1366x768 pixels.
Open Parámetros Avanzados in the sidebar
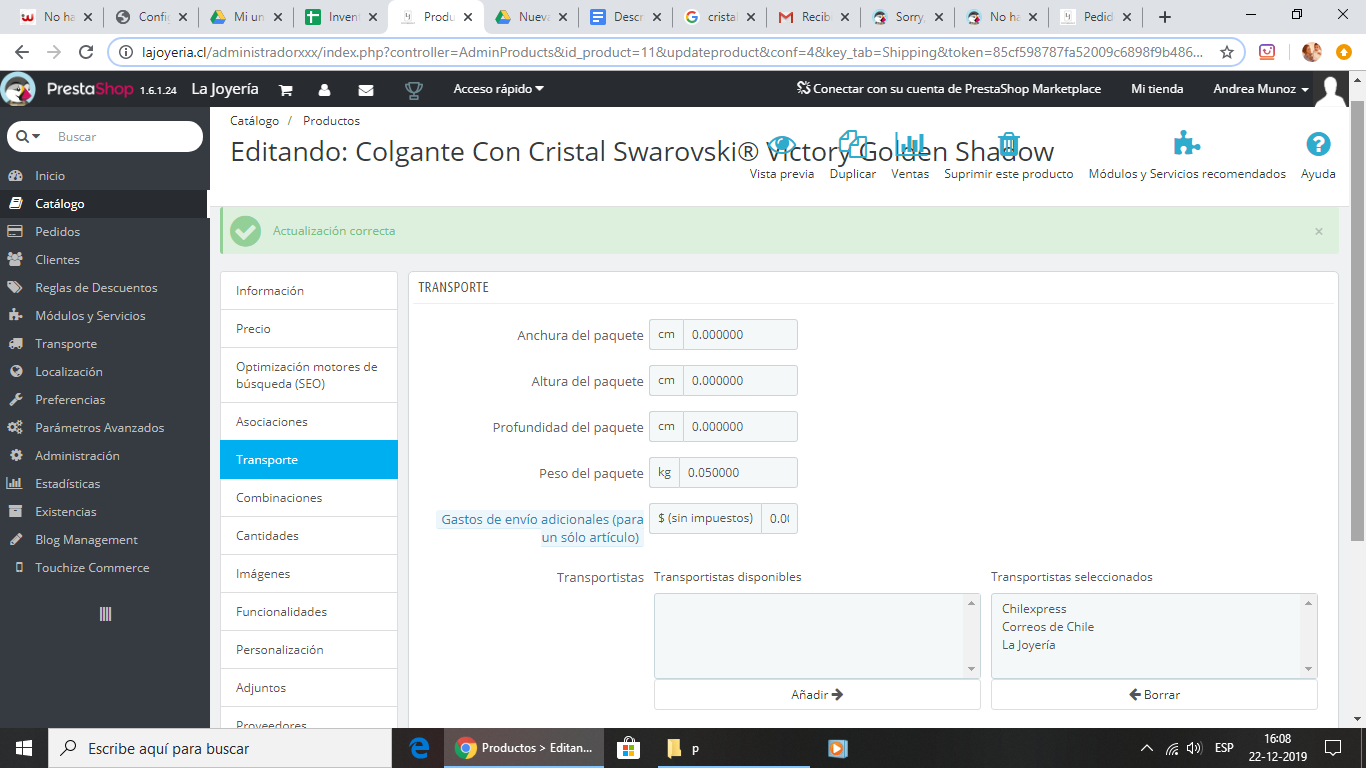click(104, 428)
